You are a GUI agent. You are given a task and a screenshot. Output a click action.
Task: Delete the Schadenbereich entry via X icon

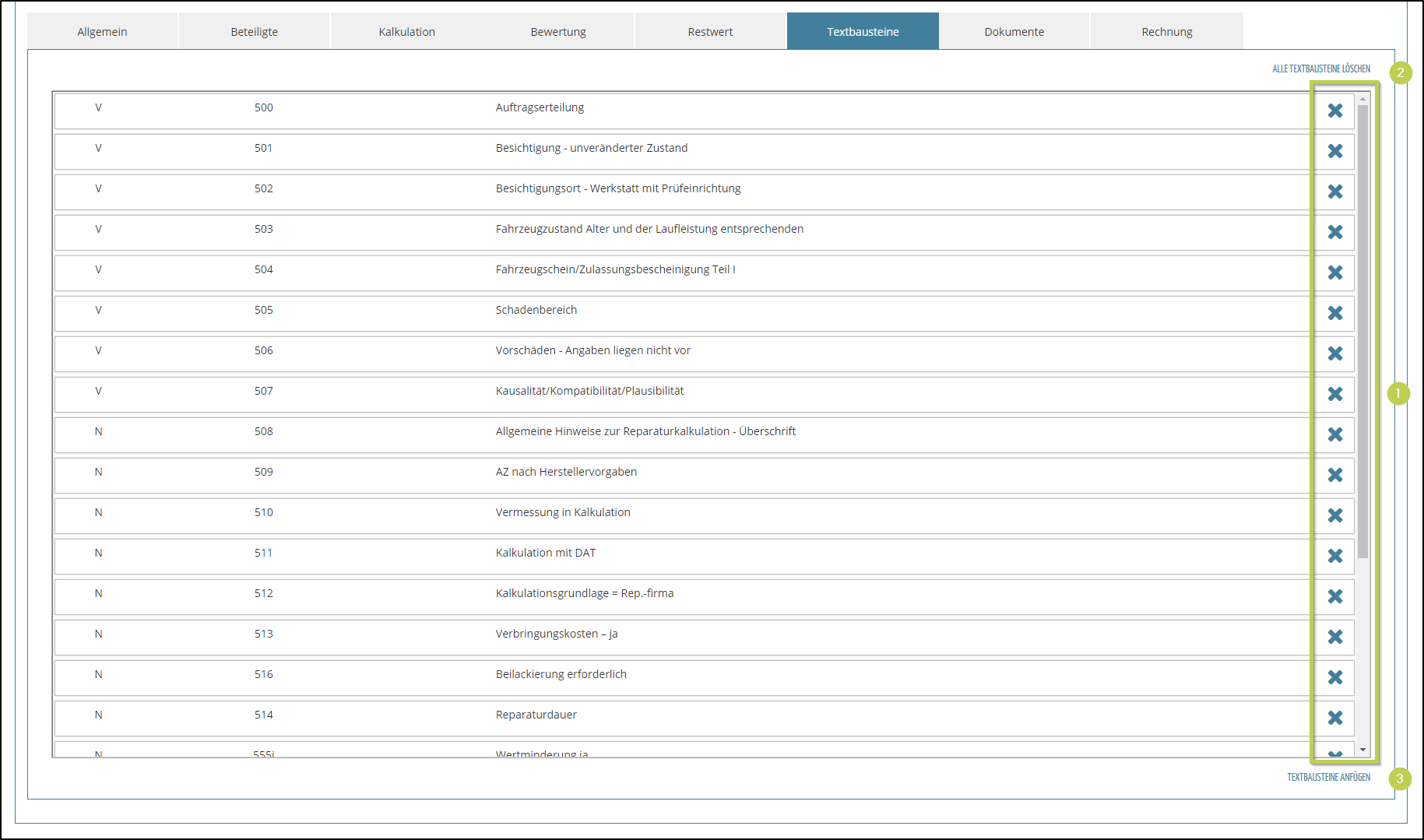pos(1334,313)
